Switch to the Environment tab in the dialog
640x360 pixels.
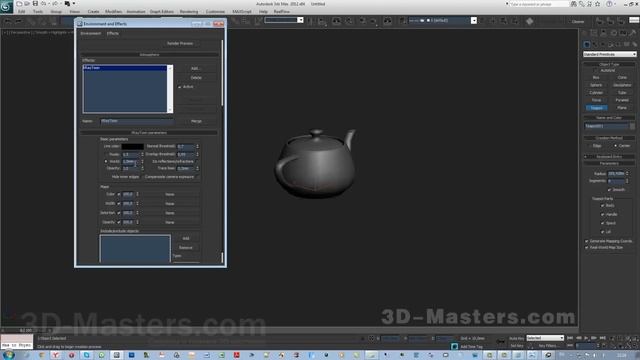(x=91, y=33)
